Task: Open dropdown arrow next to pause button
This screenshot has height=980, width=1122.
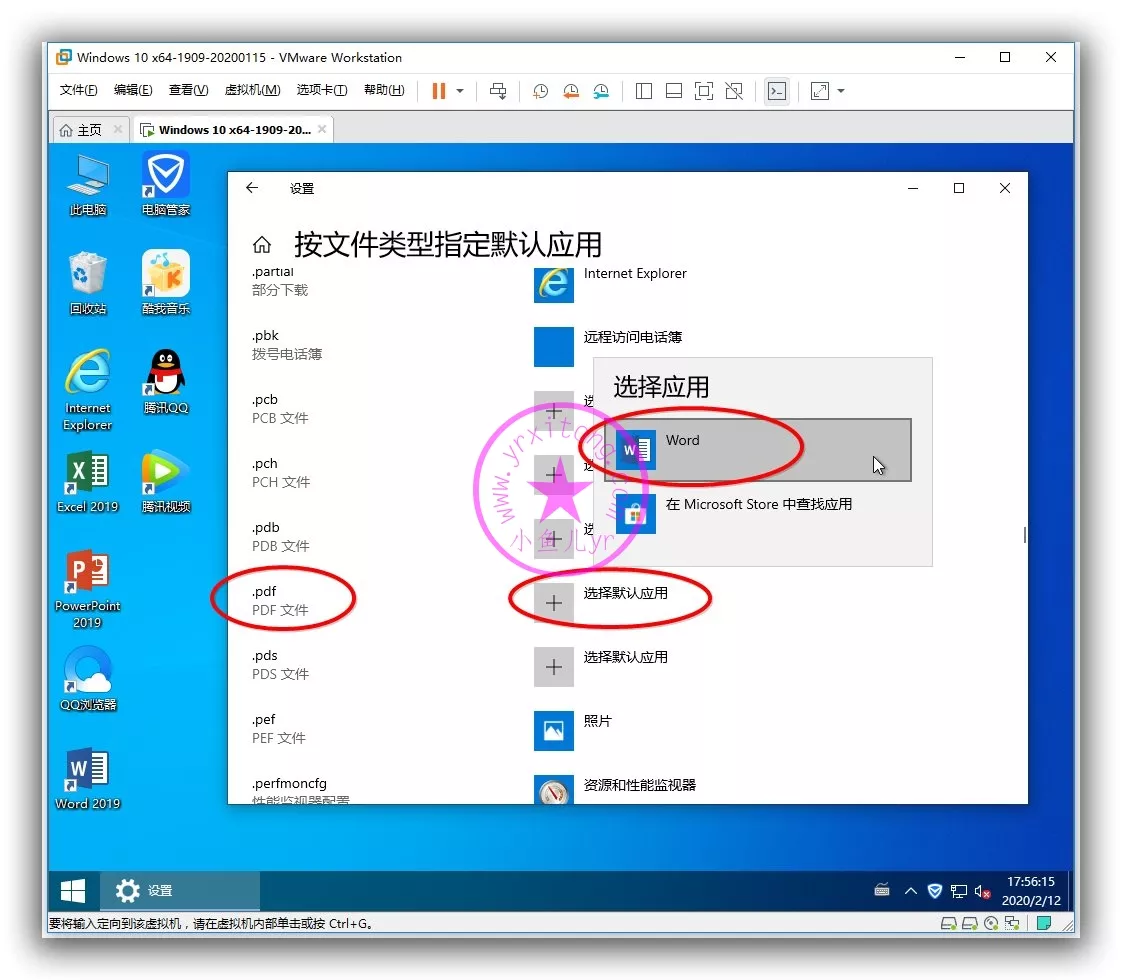Action: (460, 91)
